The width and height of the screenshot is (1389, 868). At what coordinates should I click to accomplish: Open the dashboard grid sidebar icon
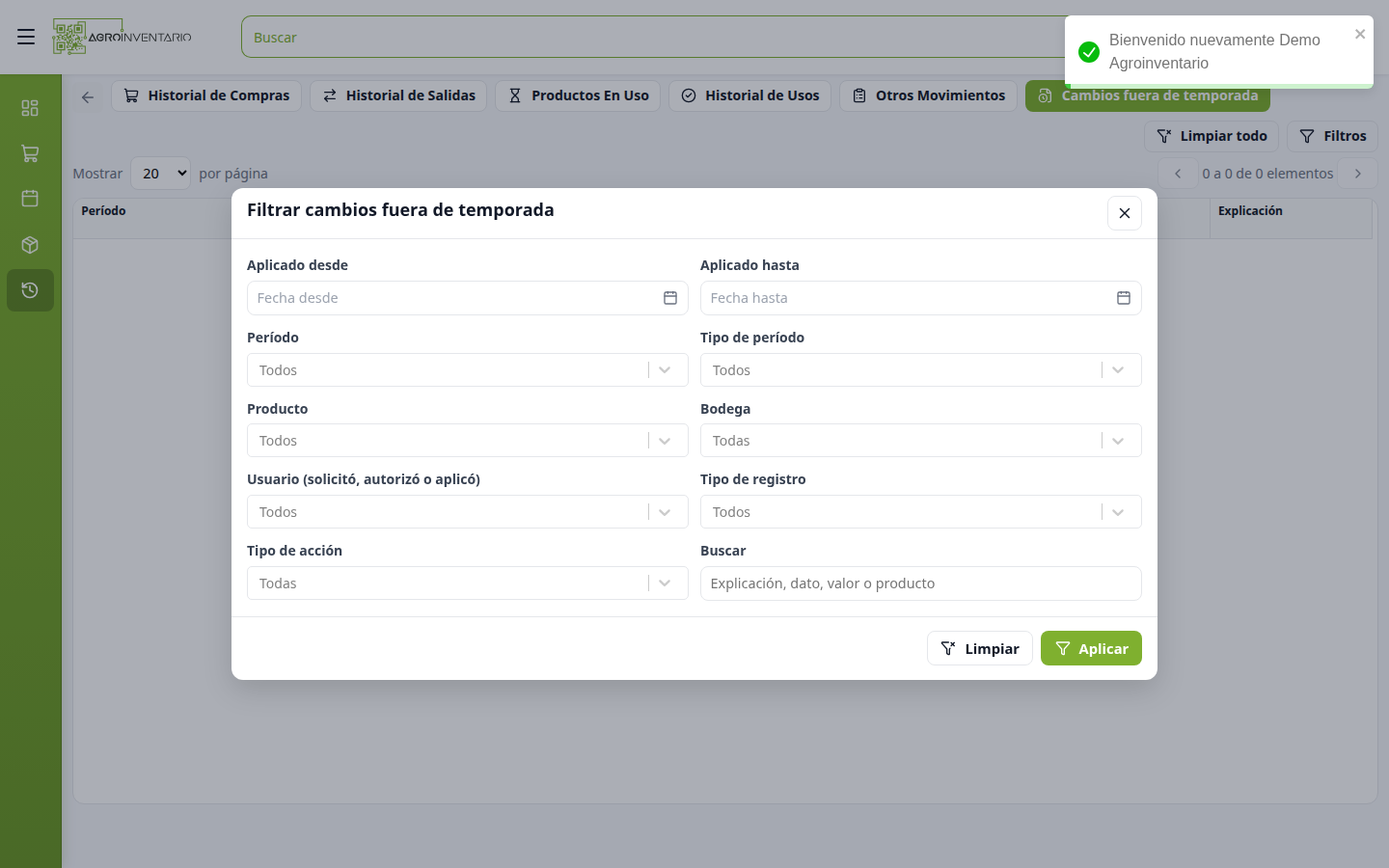coord(30,108)
